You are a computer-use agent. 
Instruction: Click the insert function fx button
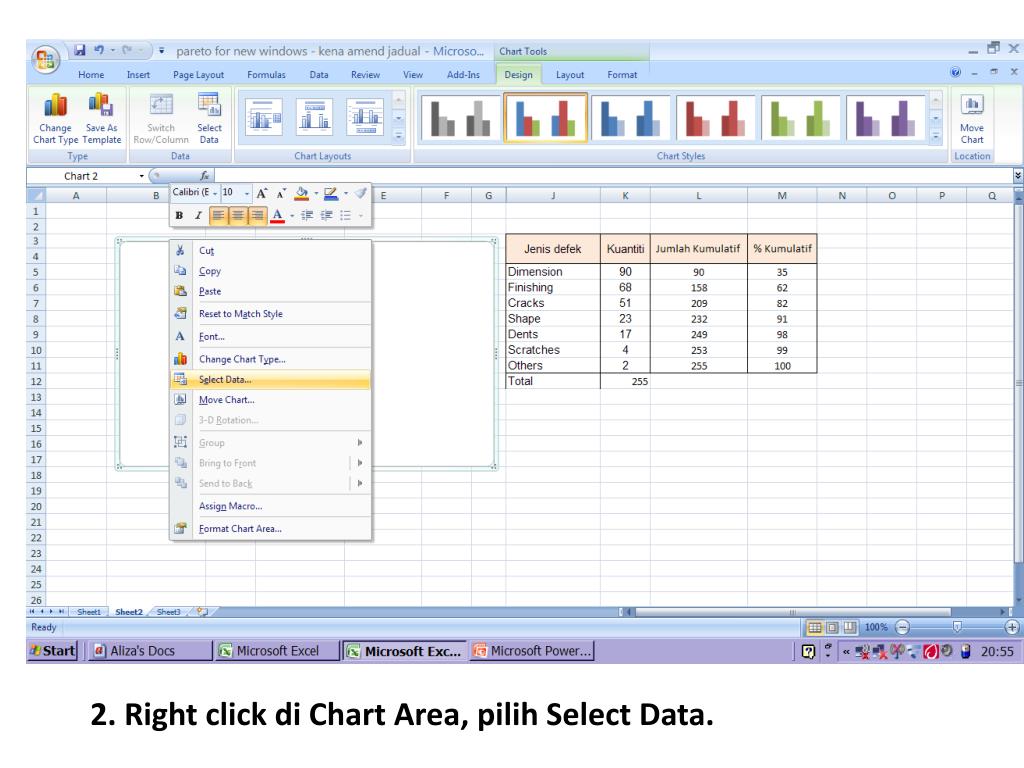pyautogui.click(x=204, y=176)
